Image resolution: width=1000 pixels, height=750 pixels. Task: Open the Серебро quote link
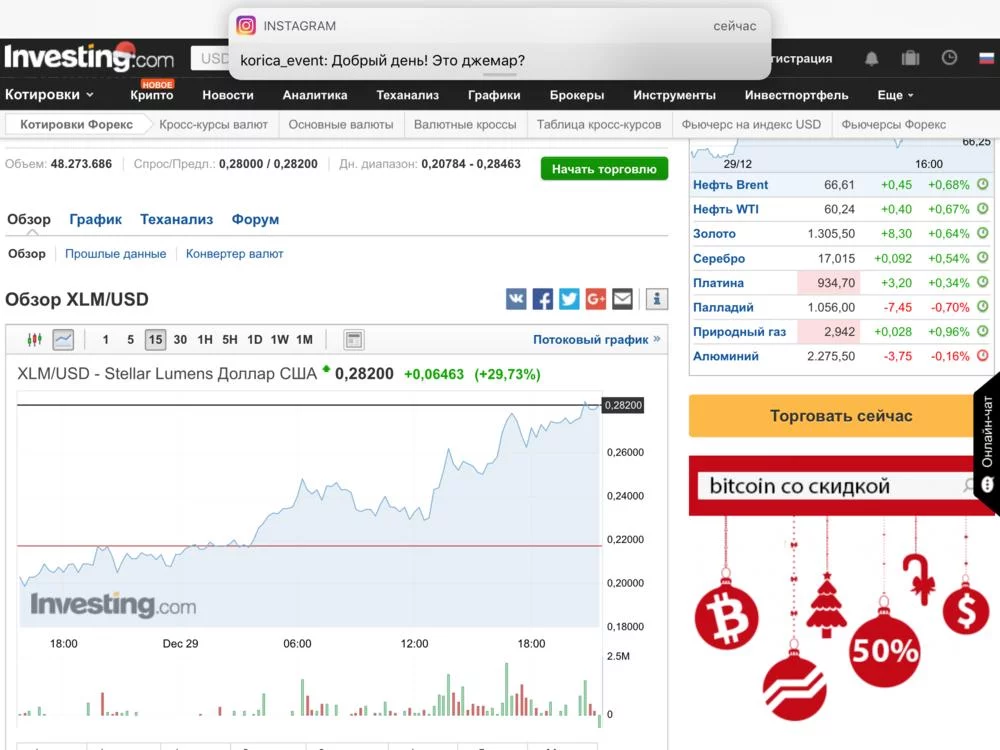click(719, 258)
